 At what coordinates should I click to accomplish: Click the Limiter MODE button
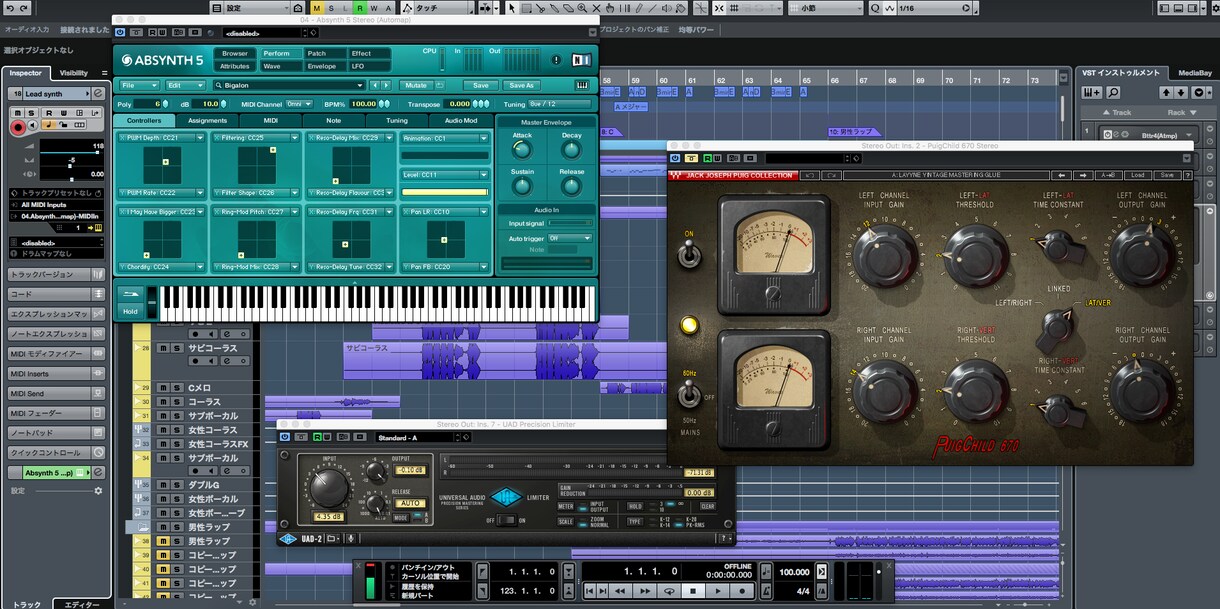pyautogui.click(x=401, y=518)
